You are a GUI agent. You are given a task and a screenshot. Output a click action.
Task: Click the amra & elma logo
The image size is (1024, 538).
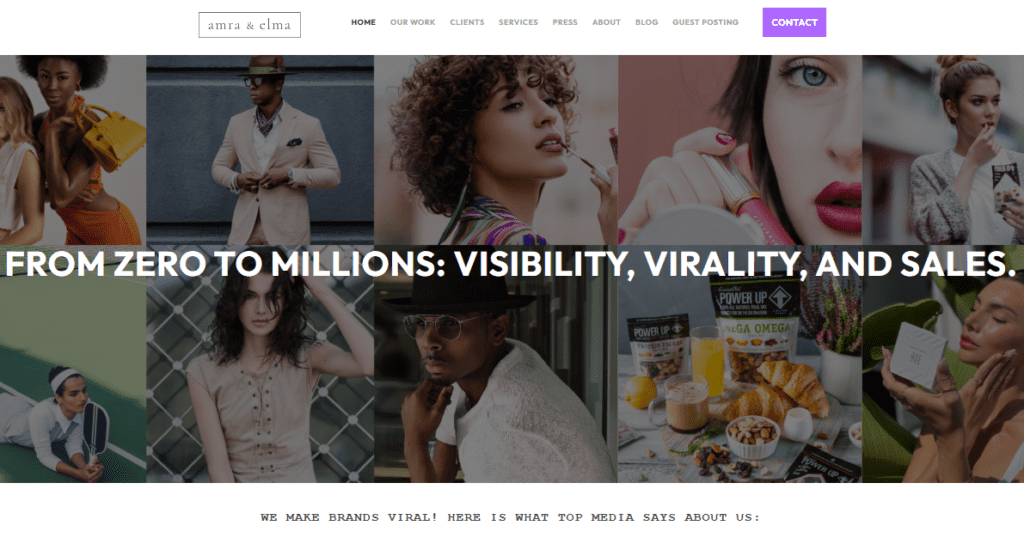[249, 25]
